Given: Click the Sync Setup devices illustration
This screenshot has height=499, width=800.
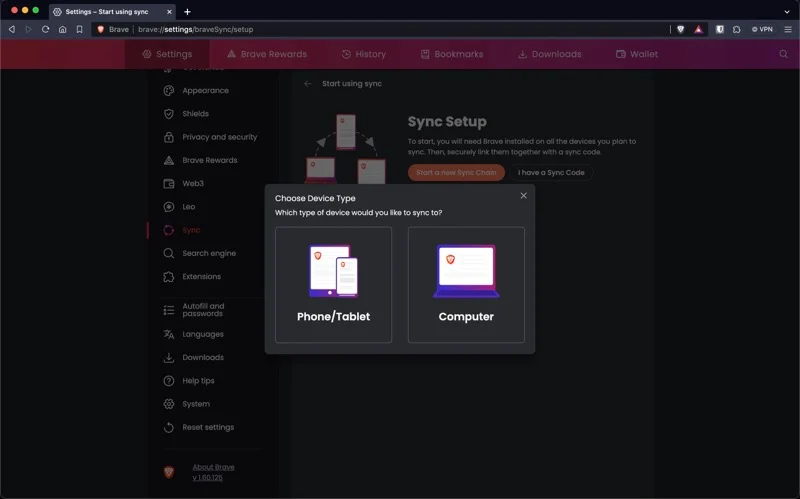Looking at the screenshot, I should pos(346,148).
